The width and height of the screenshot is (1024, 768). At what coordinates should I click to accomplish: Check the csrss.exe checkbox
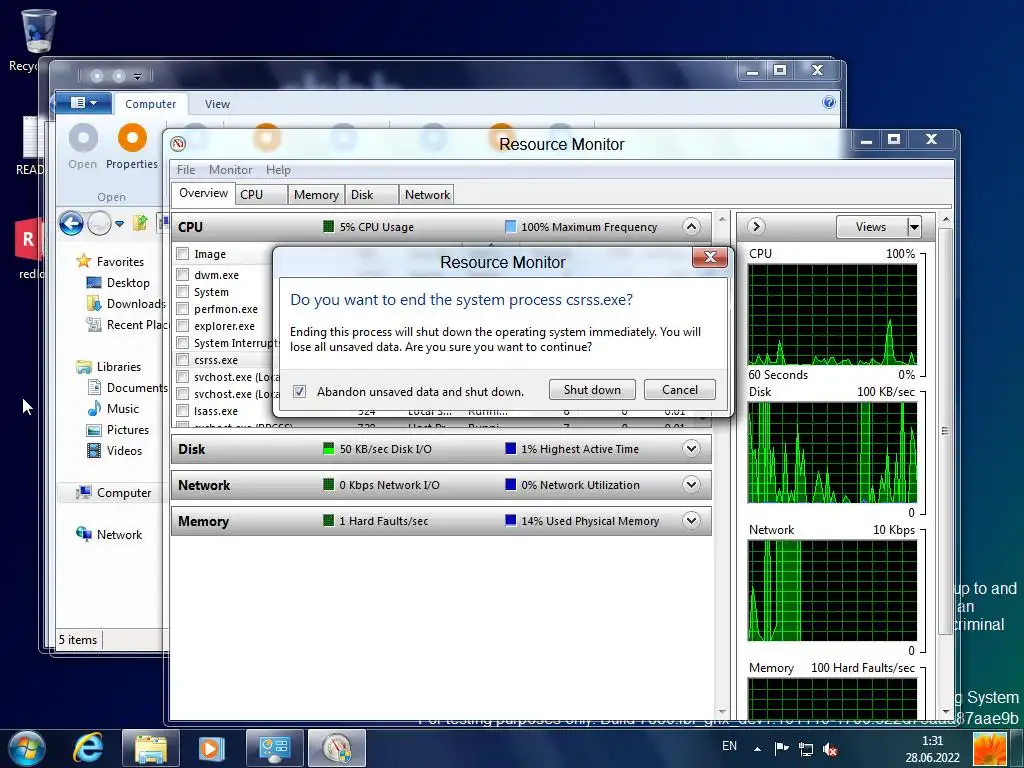183,360
